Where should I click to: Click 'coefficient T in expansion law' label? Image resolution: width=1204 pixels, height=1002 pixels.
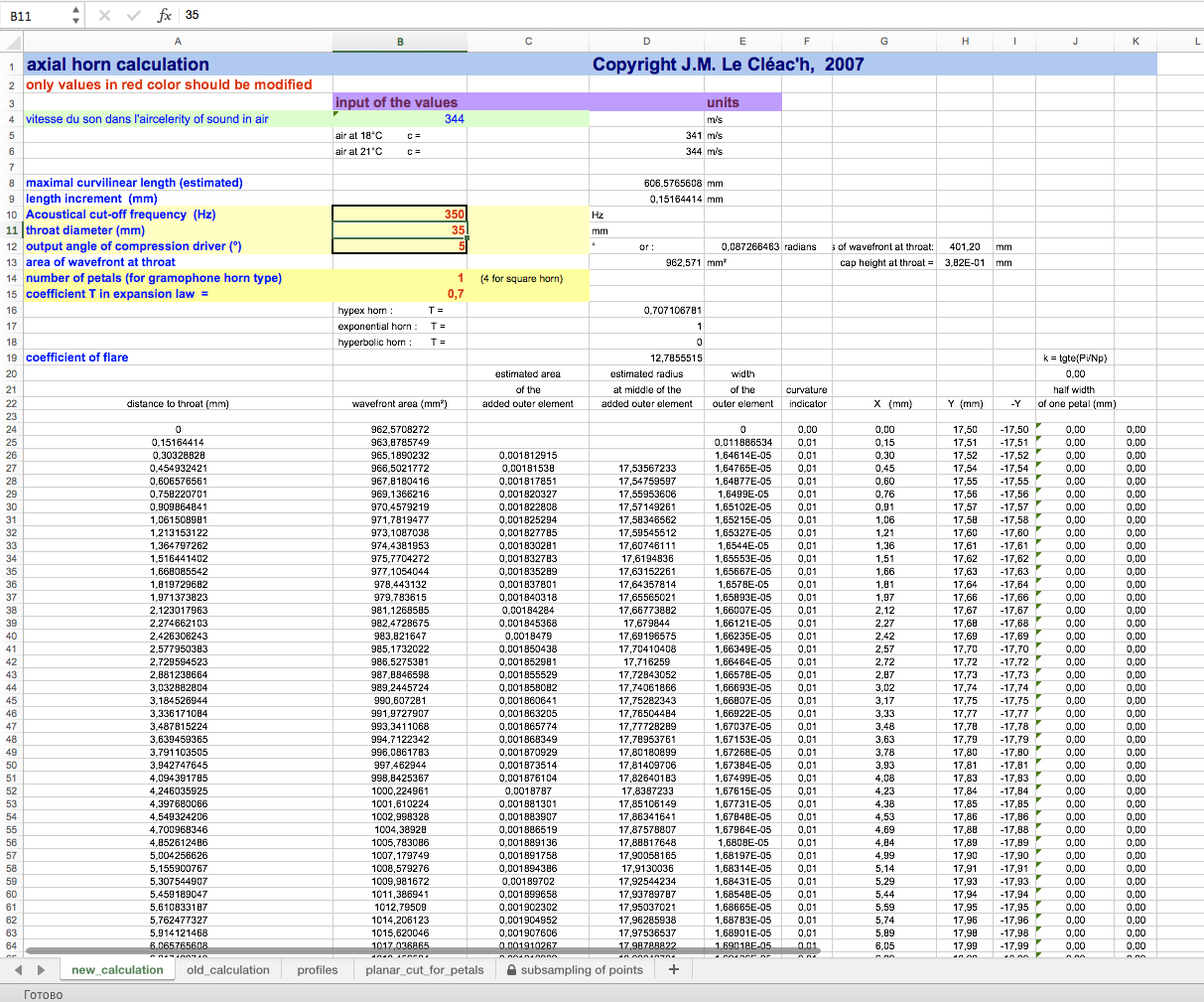coord(117,294)
